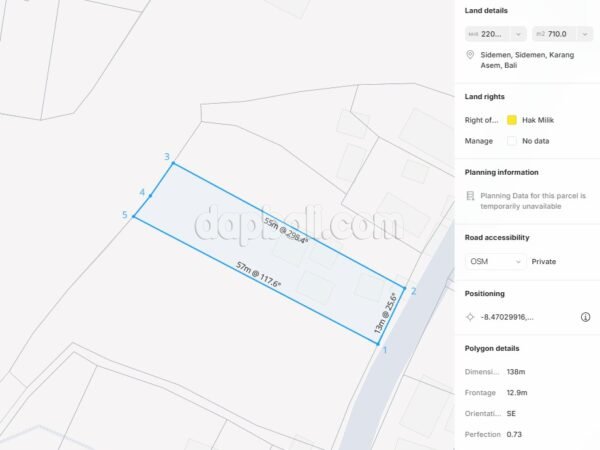Image resolution: width=600 pixels, height=450 pixels.
Task: Click the Private road accessibility label
Action: coord(544,262)
